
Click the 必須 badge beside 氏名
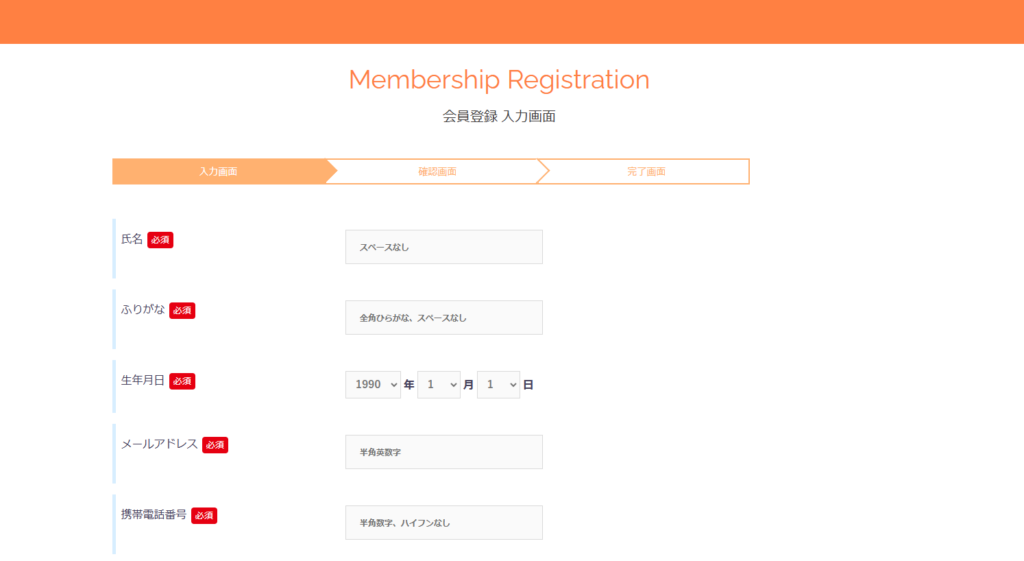(160, 240)
